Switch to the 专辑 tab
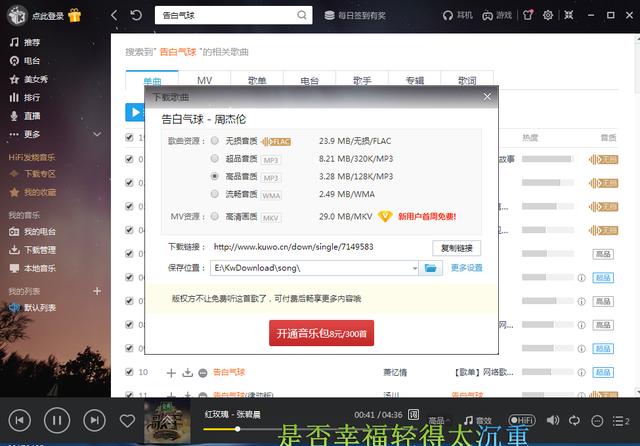Screen dimensions: 640x446 tap(415, 80)
